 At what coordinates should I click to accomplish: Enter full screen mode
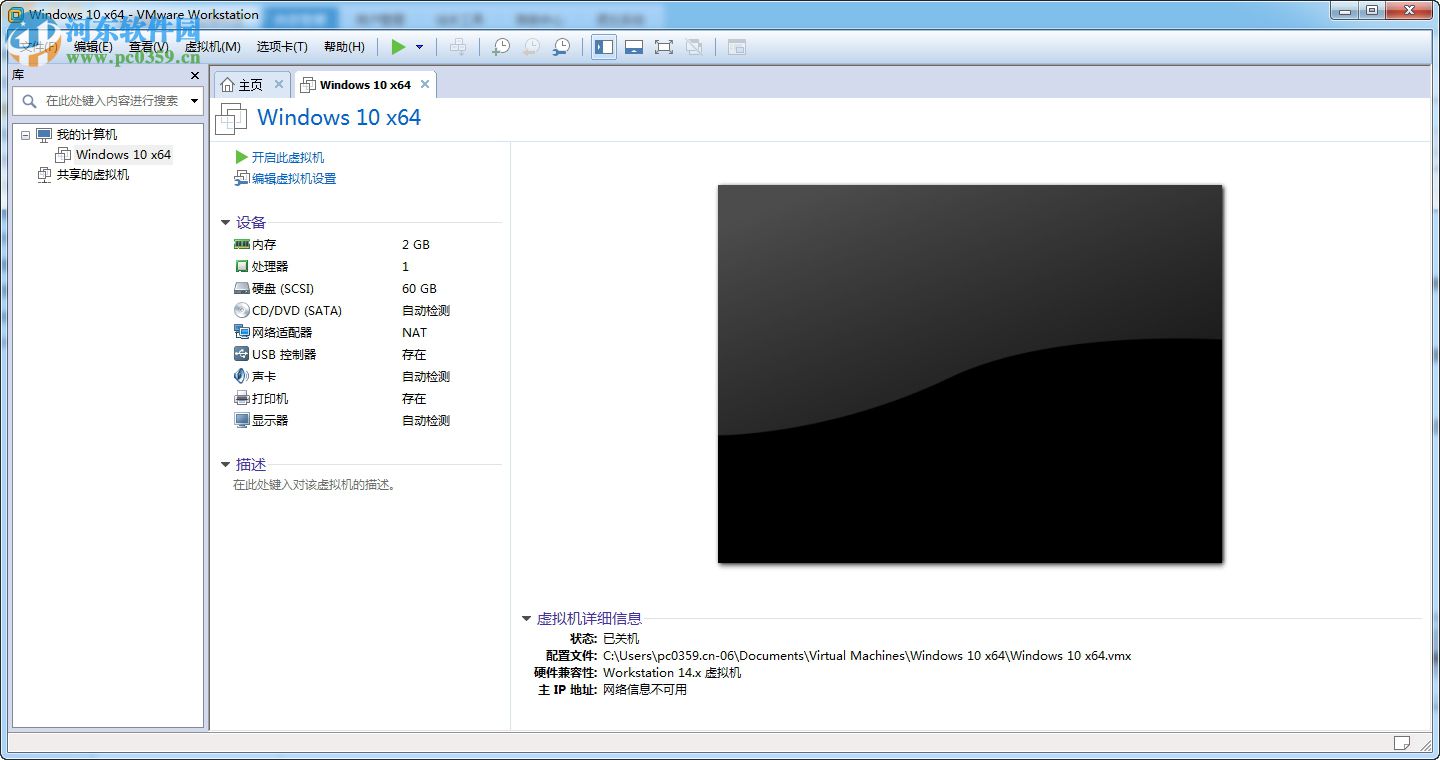pyautogui.click(x=664, y=46)
